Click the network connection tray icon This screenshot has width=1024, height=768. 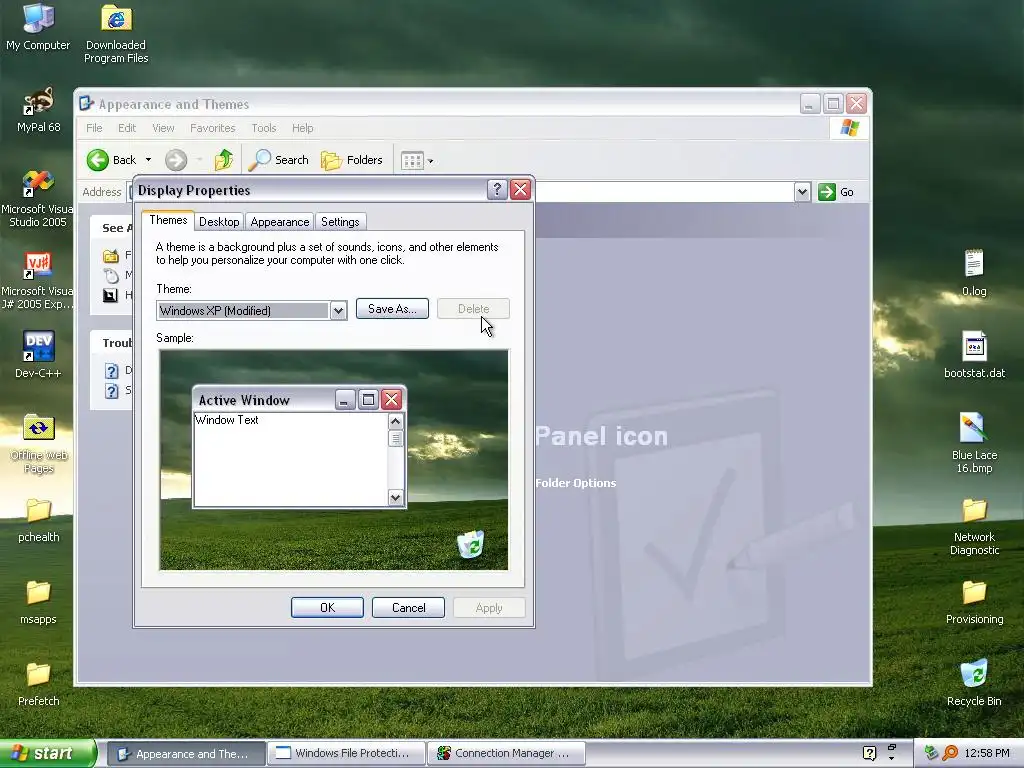[931, 753]
